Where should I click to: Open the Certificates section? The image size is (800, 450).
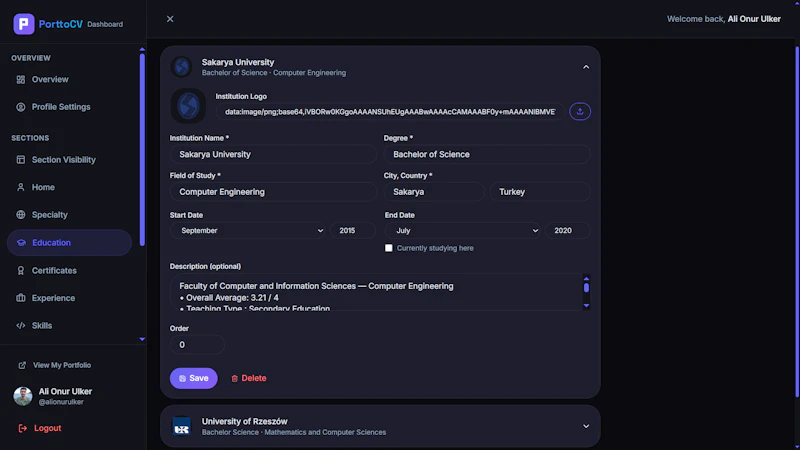point(69,270)
